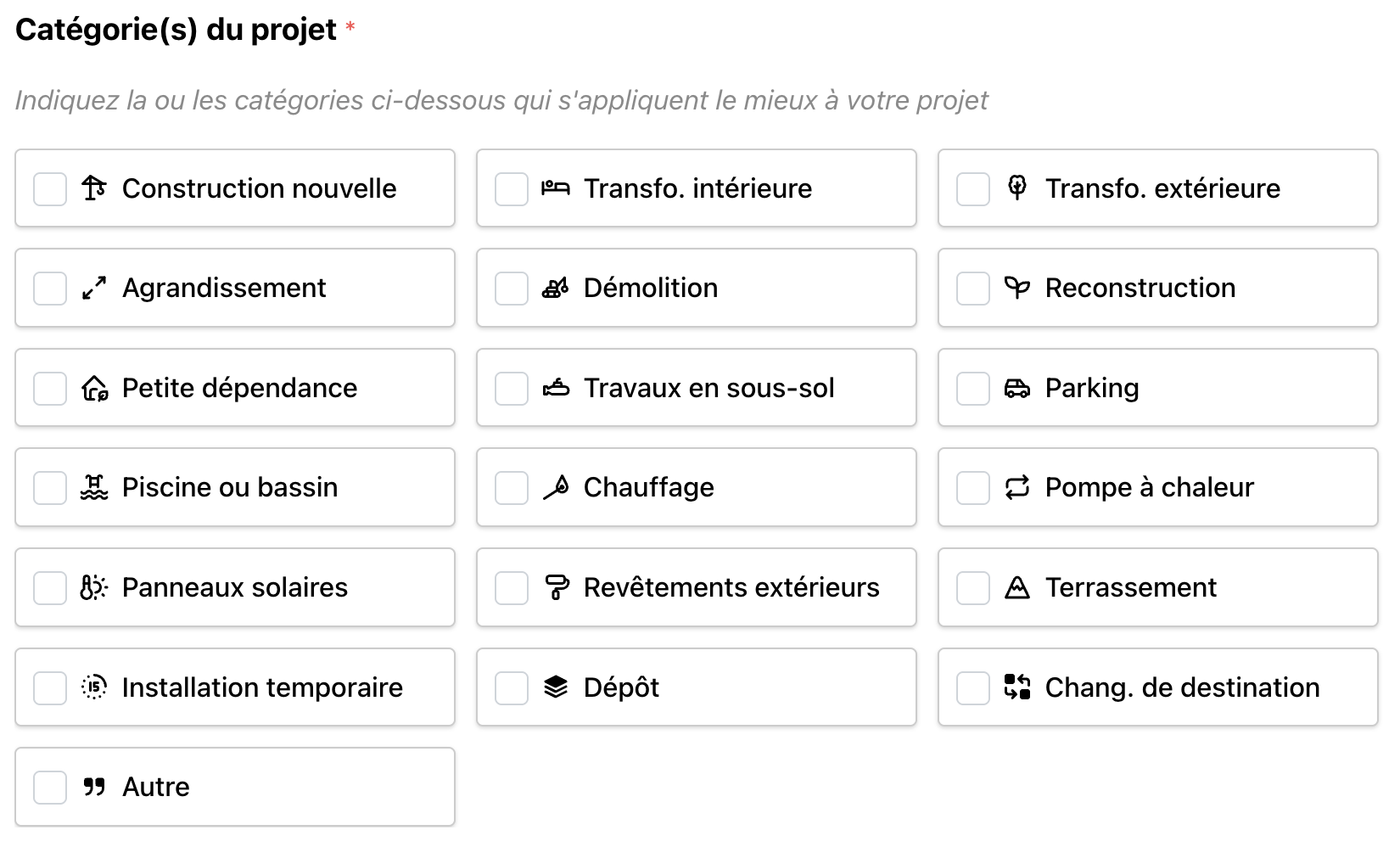Select the Travaux en sous-sol label

708,388
